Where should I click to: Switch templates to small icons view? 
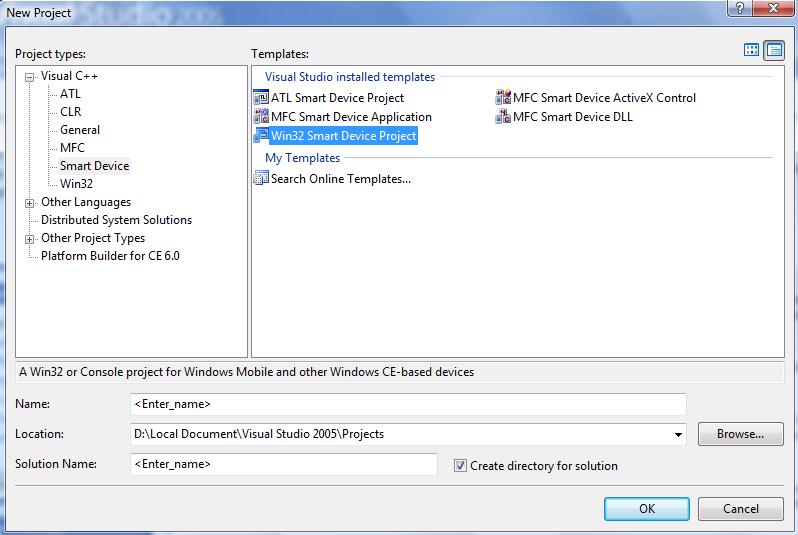pyautogui.click(x=774, y=50)
